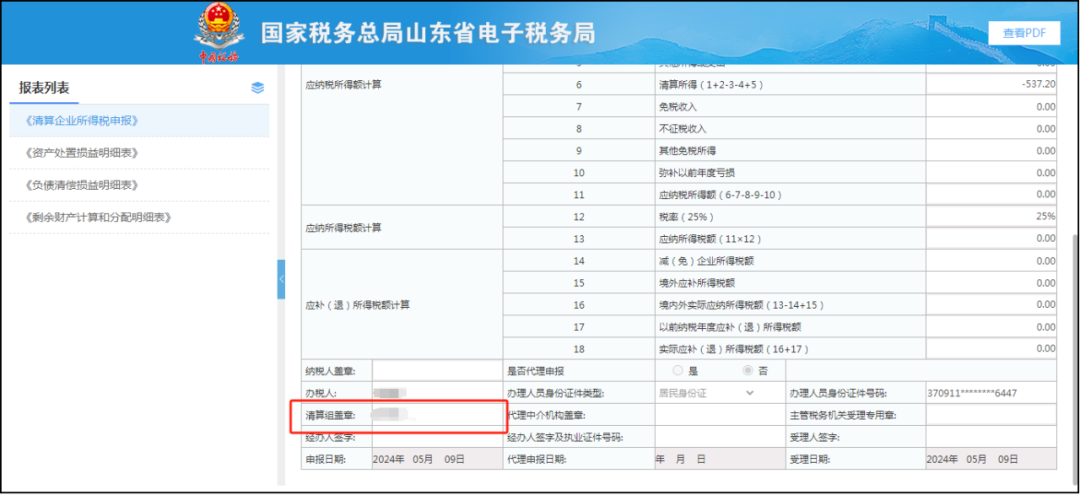Viewport: 1080px width, 495px height.
Task: Click the 不征税收入 amount cell
Action: tap(990, 128)
